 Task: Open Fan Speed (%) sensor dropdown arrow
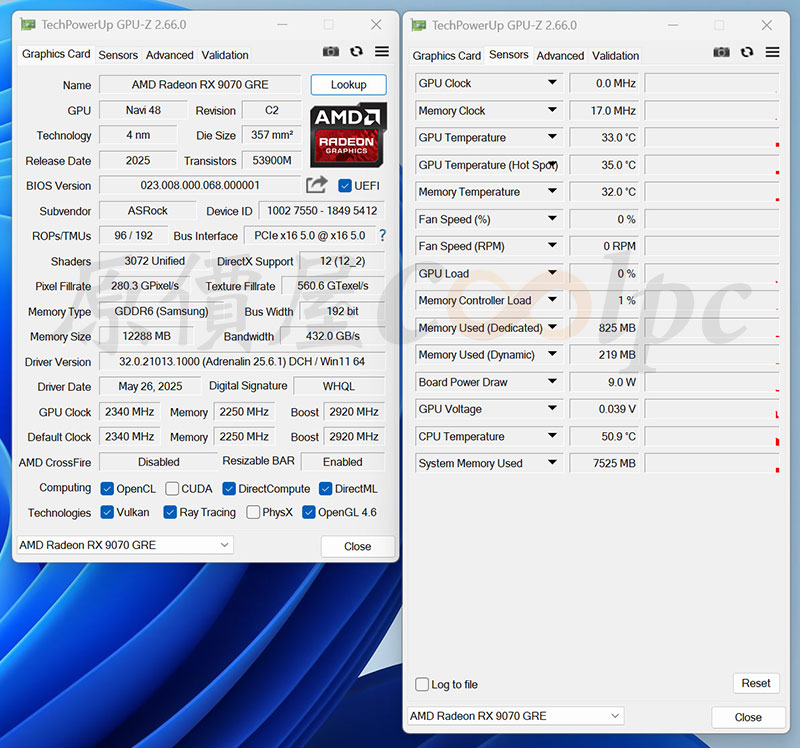coord(552,218)
